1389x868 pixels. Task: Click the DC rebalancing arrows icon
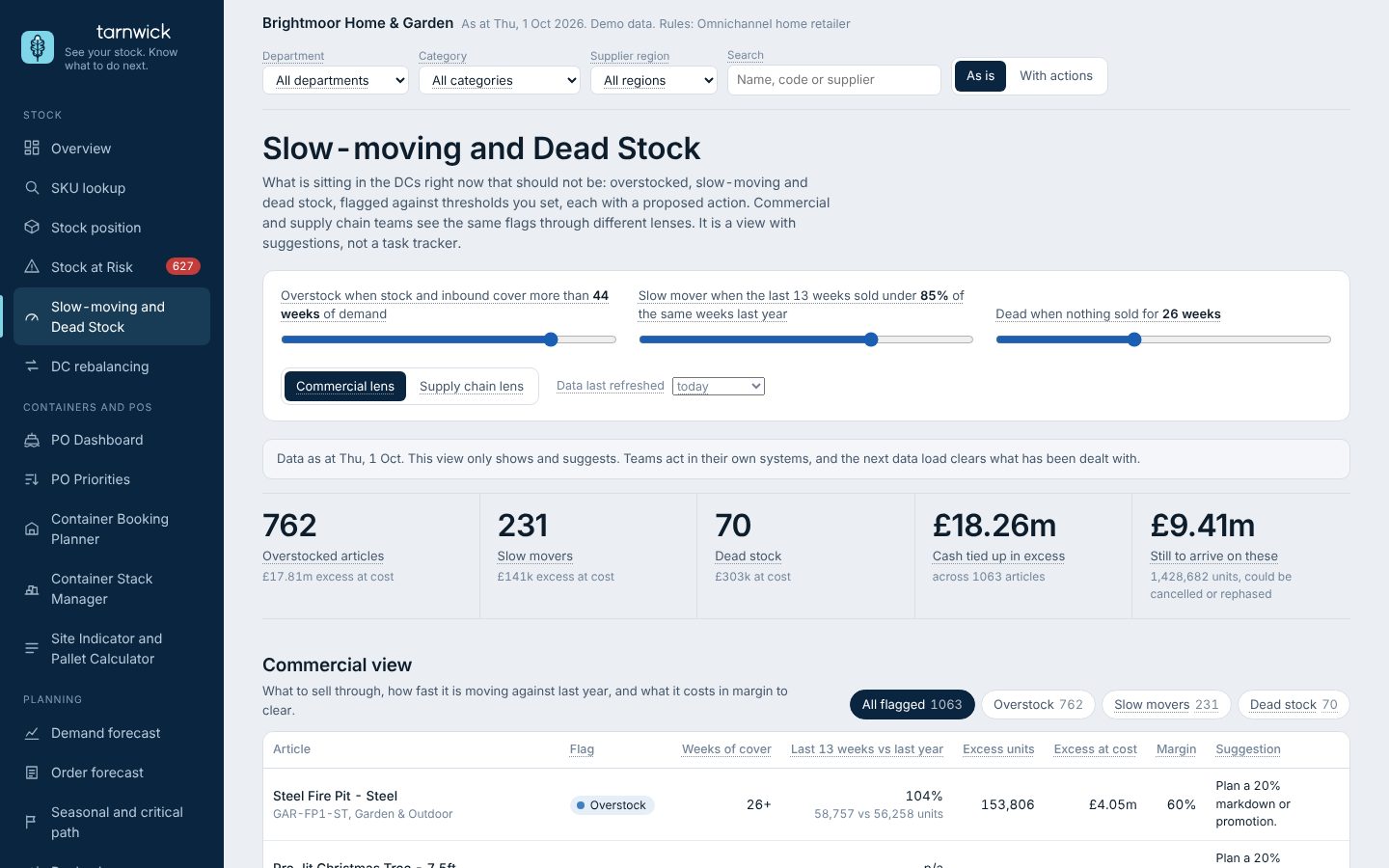pyautogui.click(x=32, y=366)
